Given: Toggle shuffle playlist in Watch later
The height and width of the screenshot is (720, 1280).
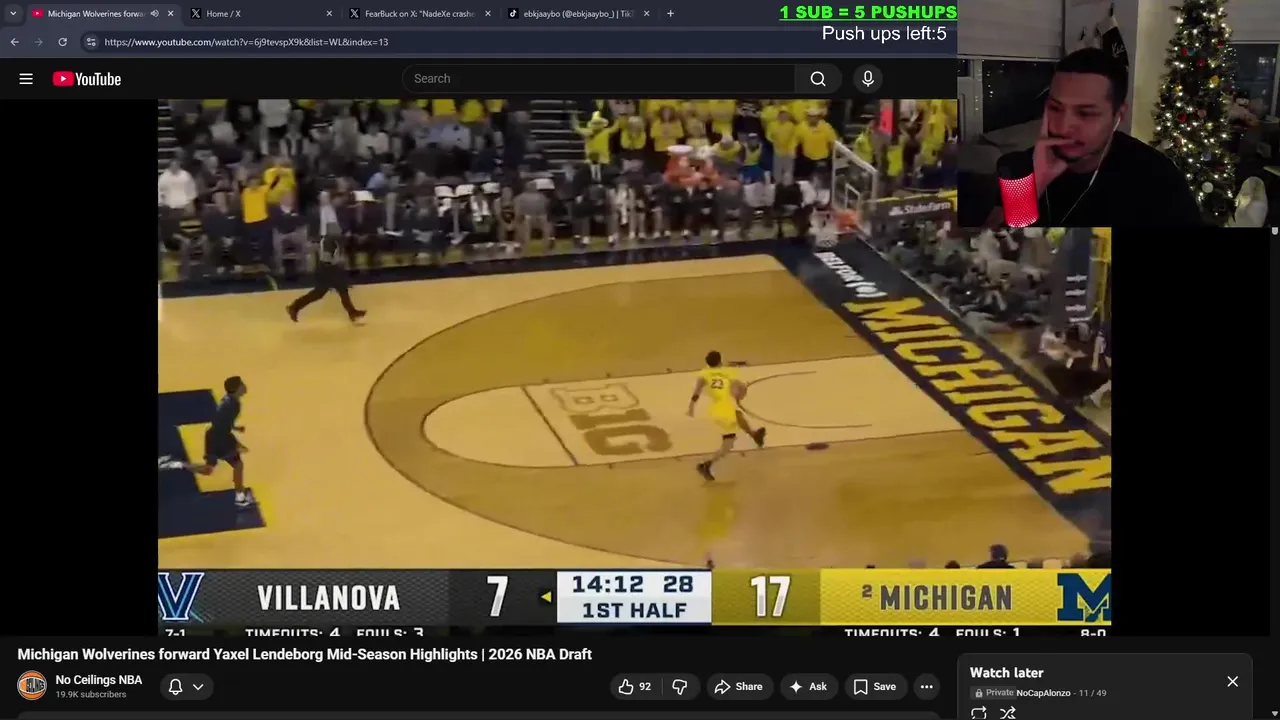Looking at the screenshot, I should (x=1008, y=713).
